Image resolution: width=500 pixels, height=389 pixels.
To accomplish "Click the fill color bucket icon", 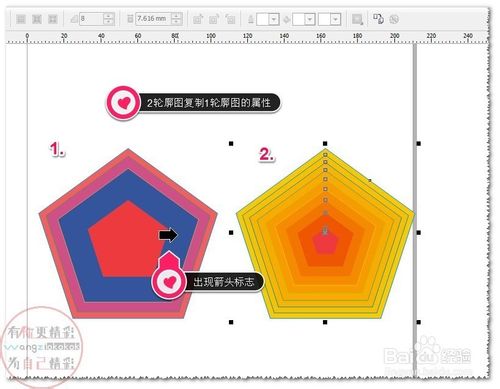I will (x=286, y=19).
